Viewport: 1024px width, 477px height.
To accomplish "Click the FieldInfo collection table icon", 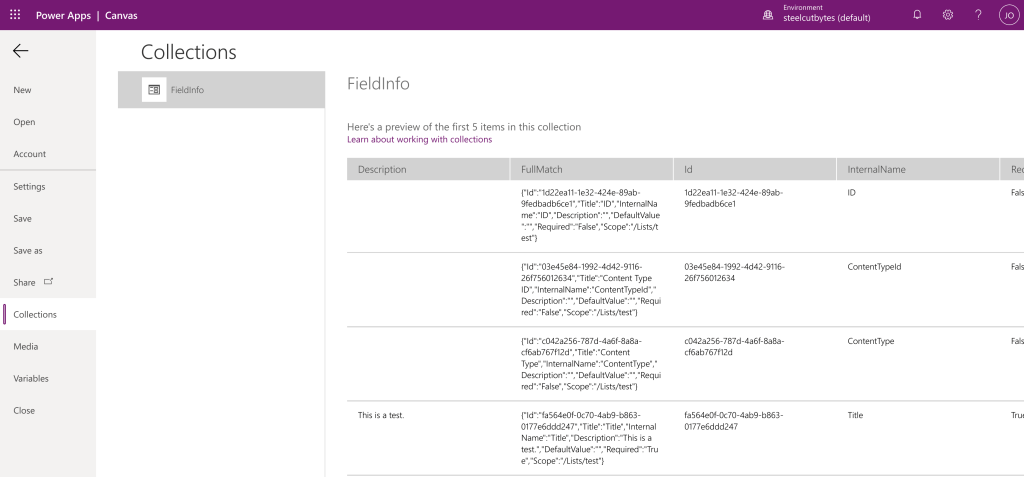I will tap(154, 90).
